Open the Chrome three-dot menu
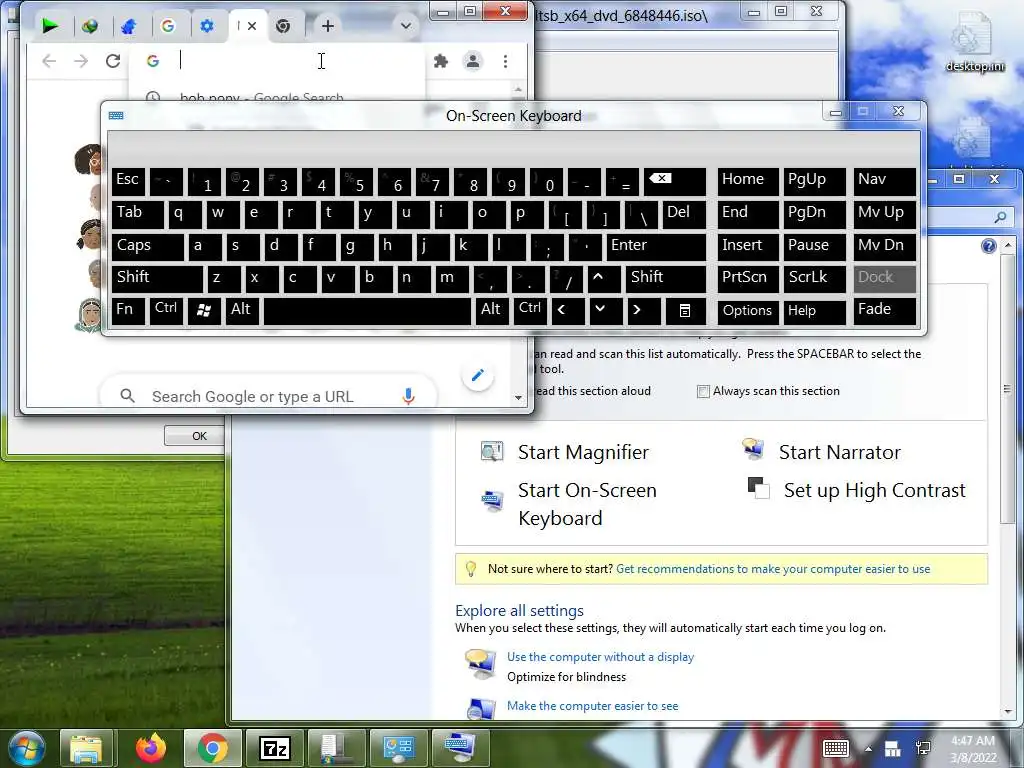The height and width of the screenshot is (768, 1024). pos(505,61)
